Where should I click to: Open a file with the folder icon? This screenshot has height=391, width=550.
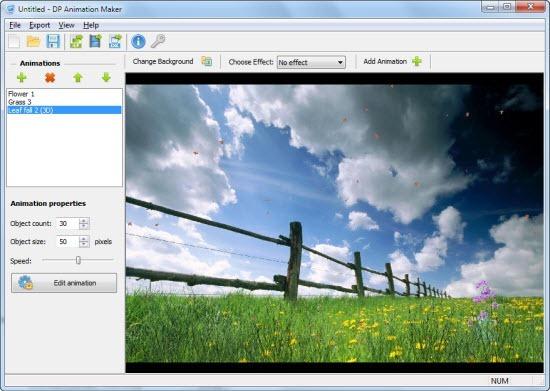34,41
